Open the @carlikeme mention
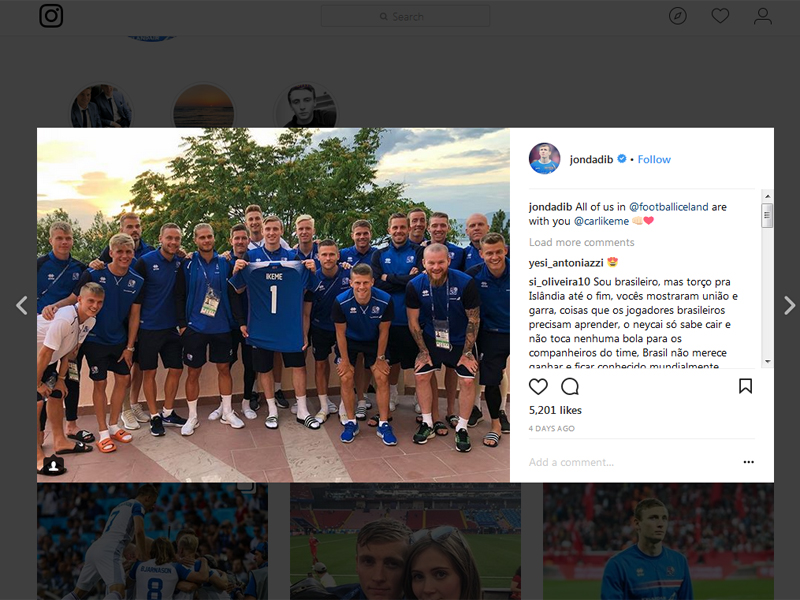The width and height of the screenshot is (800, 600). tap(602, 221)
